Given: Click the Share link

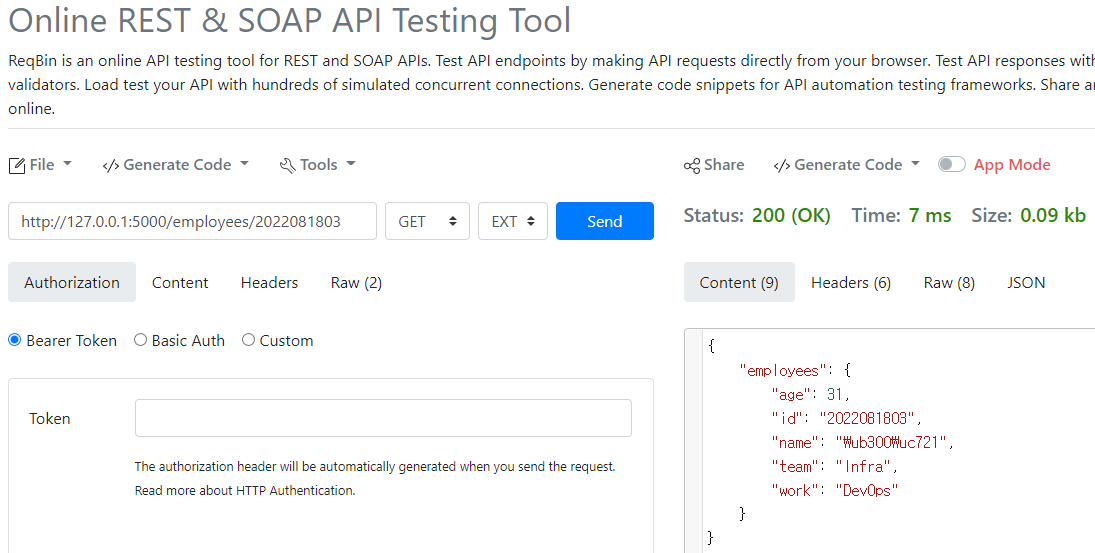Looking at the screenshot, I should pyautogui.click(x=714, y=165).
